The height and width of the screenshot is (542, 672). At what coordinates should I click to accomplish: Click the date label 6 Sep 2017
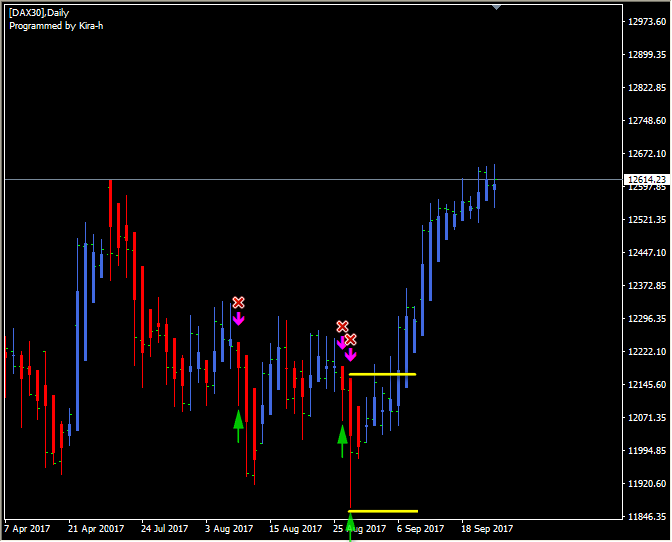tap(420, 529)
